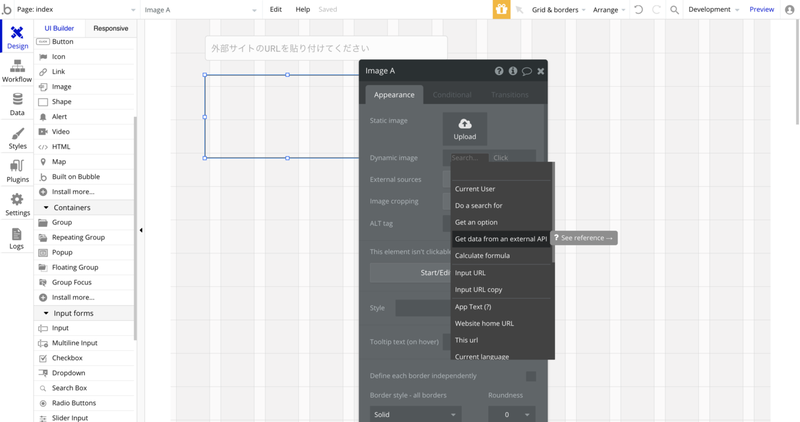Open the Help menu

click(x=303, y=9)
